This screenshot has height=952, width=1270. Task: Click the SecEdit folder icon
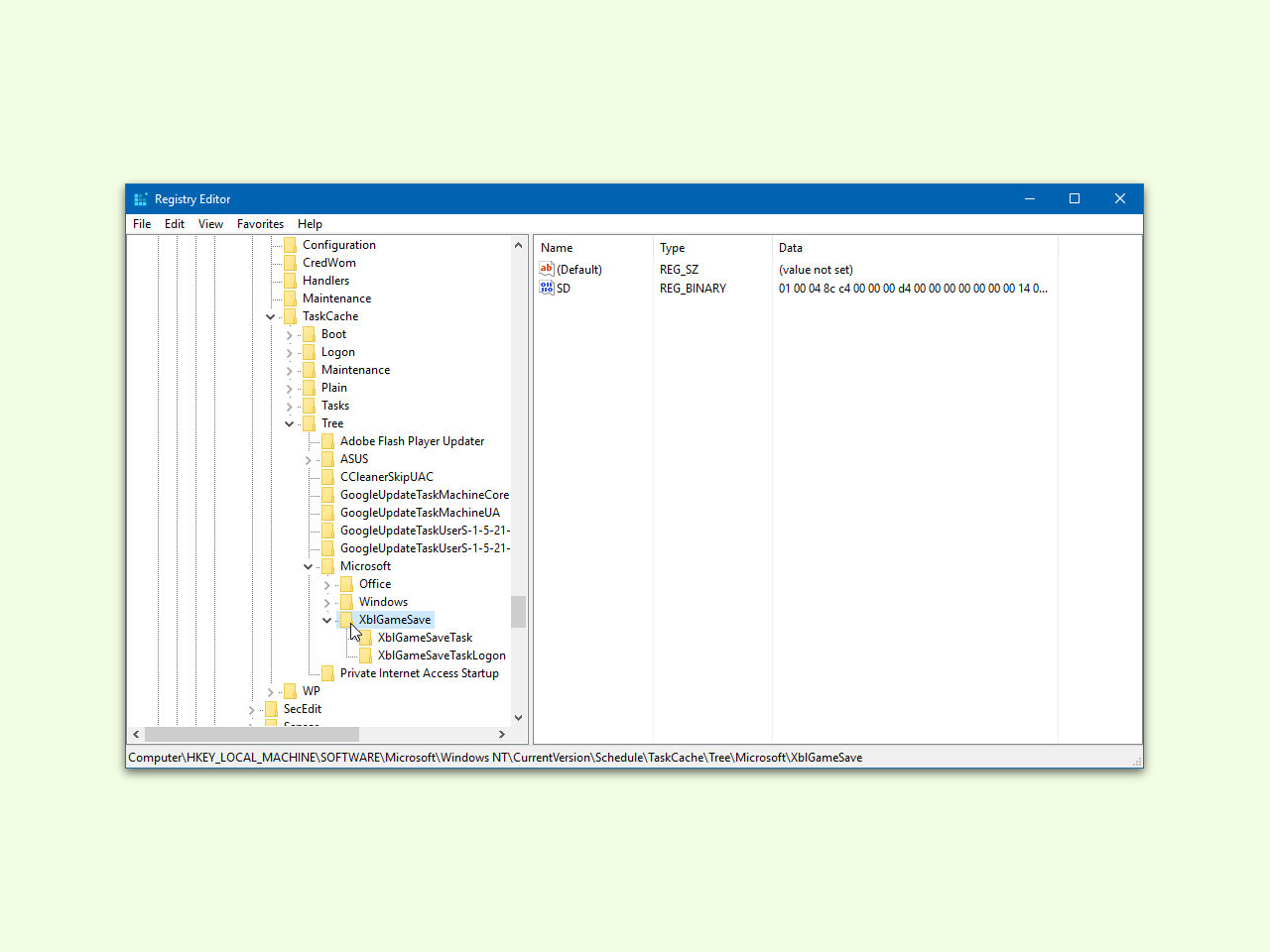click(x=271, y=709)
